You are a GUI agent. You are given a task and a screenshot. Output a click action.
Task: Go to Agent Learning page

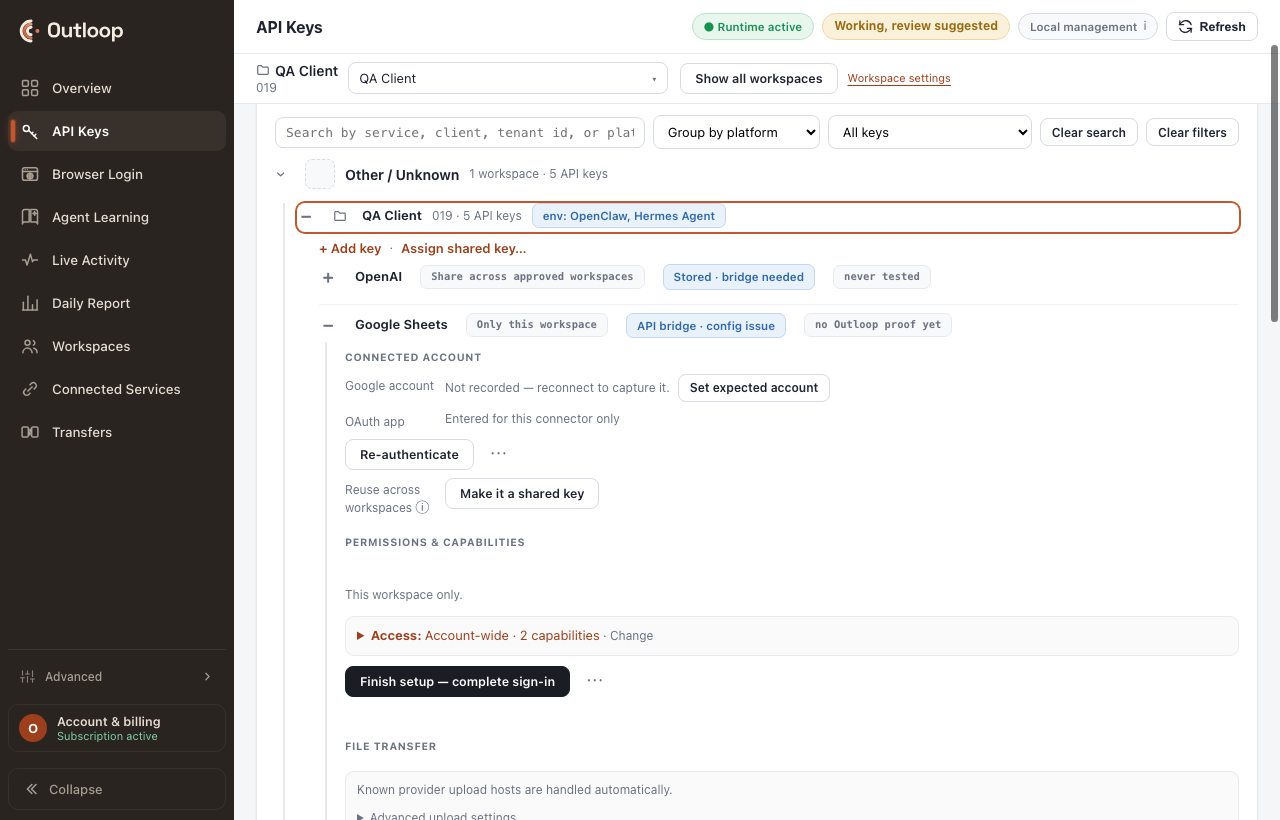coord(117,217)
